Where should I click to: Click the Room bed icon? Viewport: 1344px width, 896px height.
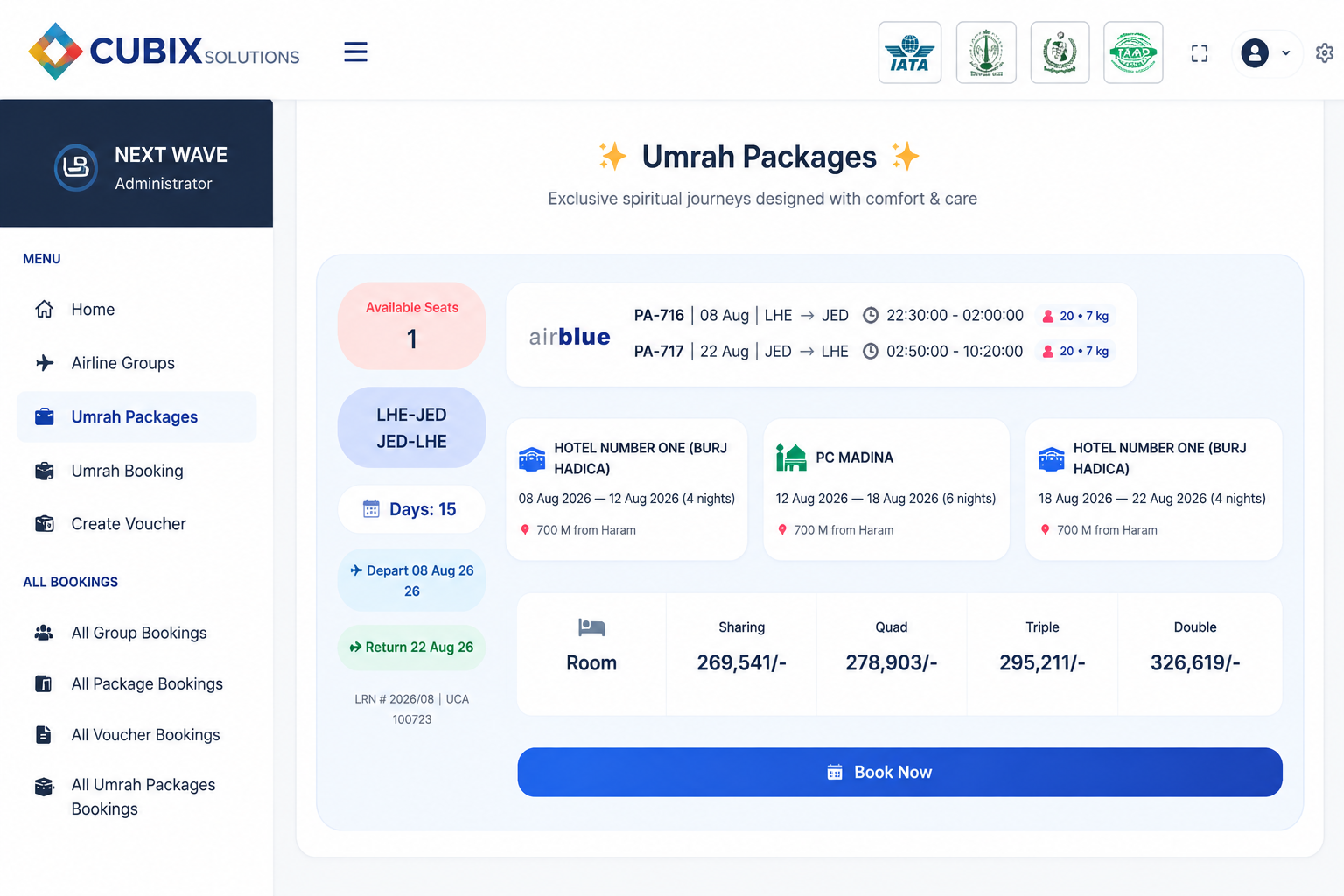(x=591, y=627)
